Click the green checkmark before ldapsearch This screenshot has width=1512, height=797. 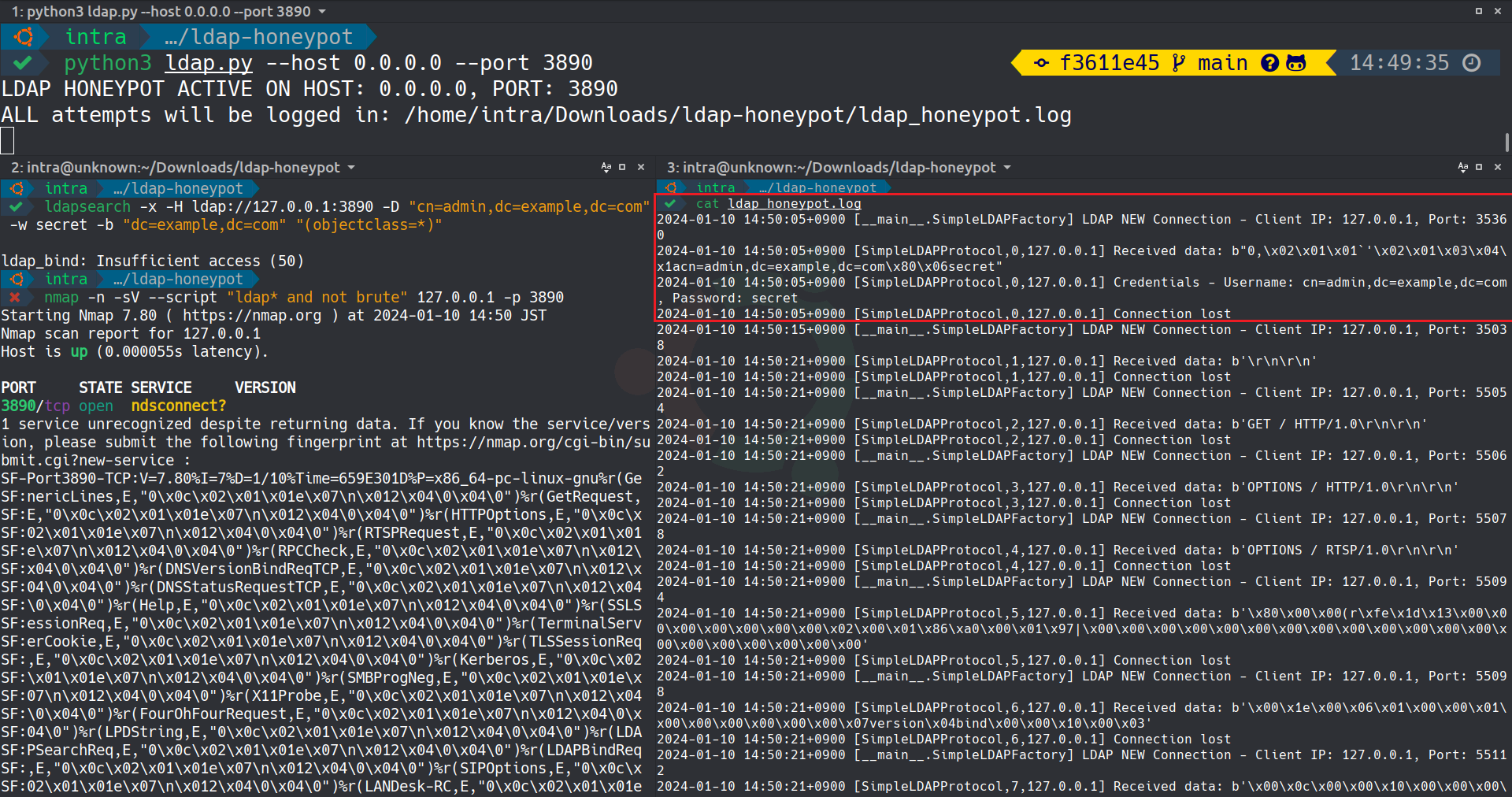(x=16, y=206)
